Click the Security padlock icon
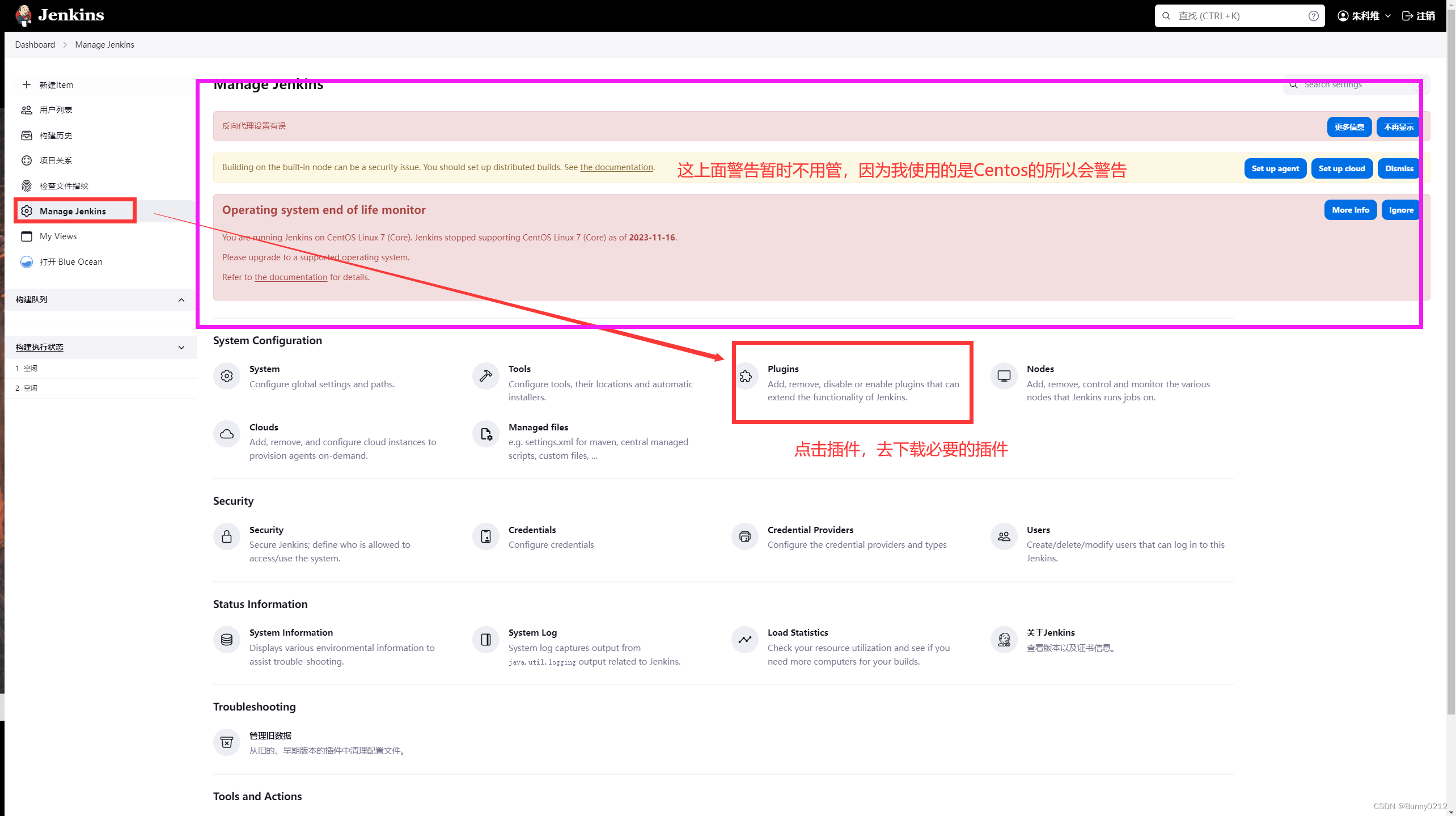Image resolution: width=1456 pixels, height=816 pixels. (x=227, y=536)
